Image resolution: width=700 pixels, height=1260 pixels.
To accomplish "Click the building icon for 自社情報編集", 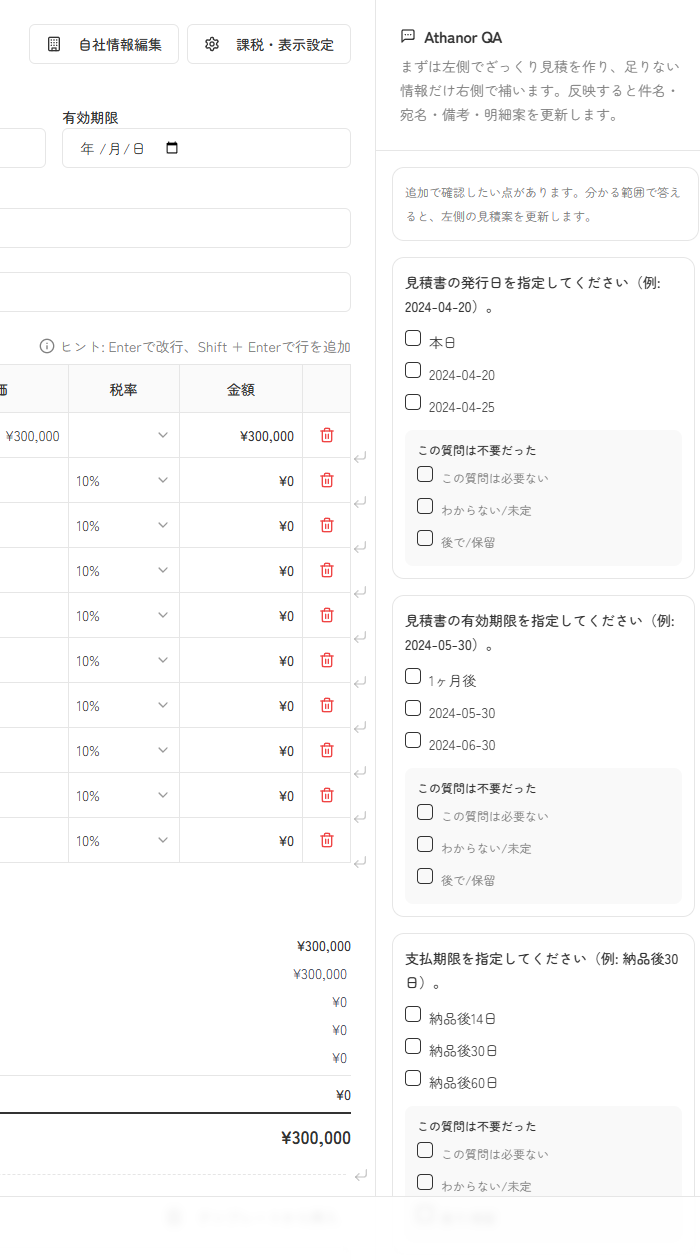I will pyautogui.click(x=54, y=44).
